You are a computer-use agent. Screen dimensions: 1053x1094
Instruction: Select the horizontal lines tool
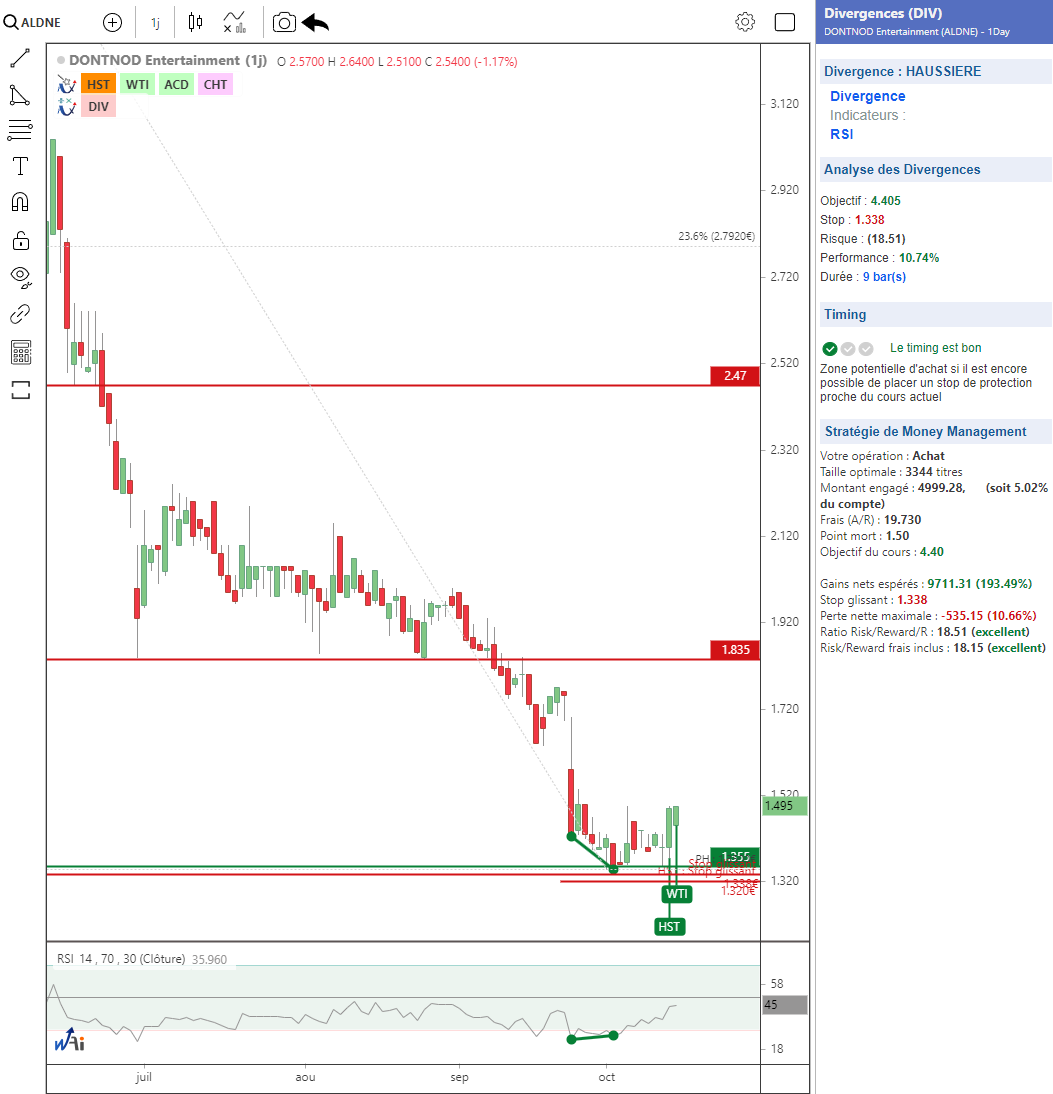point(20,130)
